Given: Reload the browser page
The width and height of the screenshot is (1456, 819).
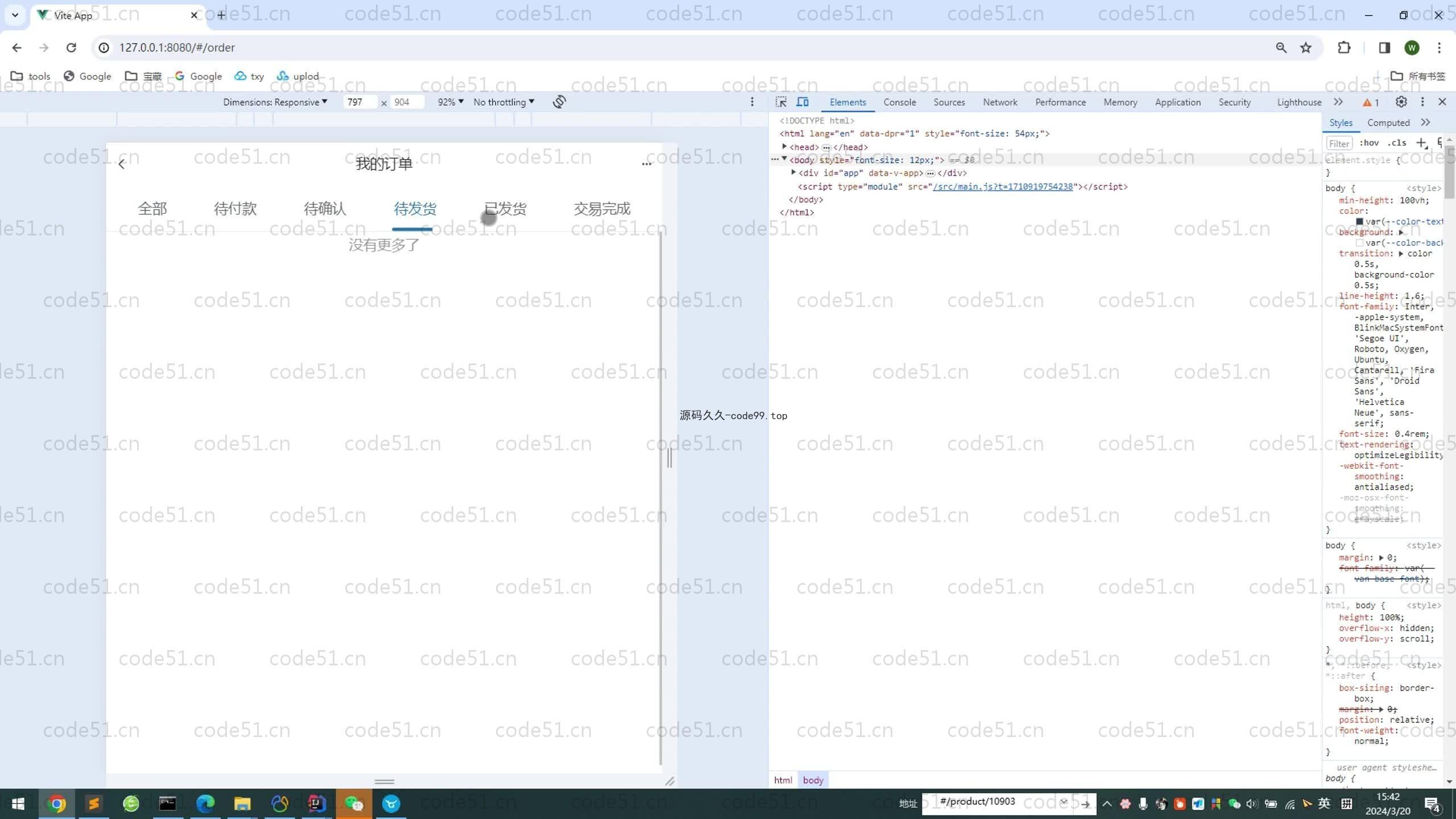Looking at the screenshot, I should coord(71,48).
